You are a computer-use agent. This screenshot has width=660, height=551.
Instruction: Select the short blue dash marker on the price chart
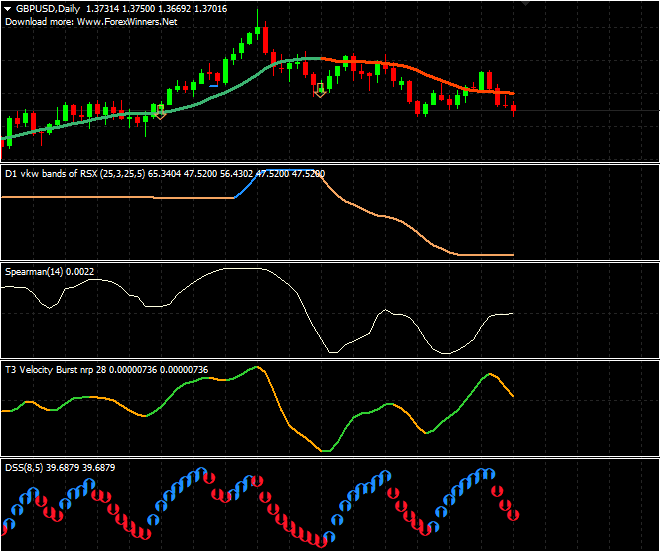coord(214,86)
